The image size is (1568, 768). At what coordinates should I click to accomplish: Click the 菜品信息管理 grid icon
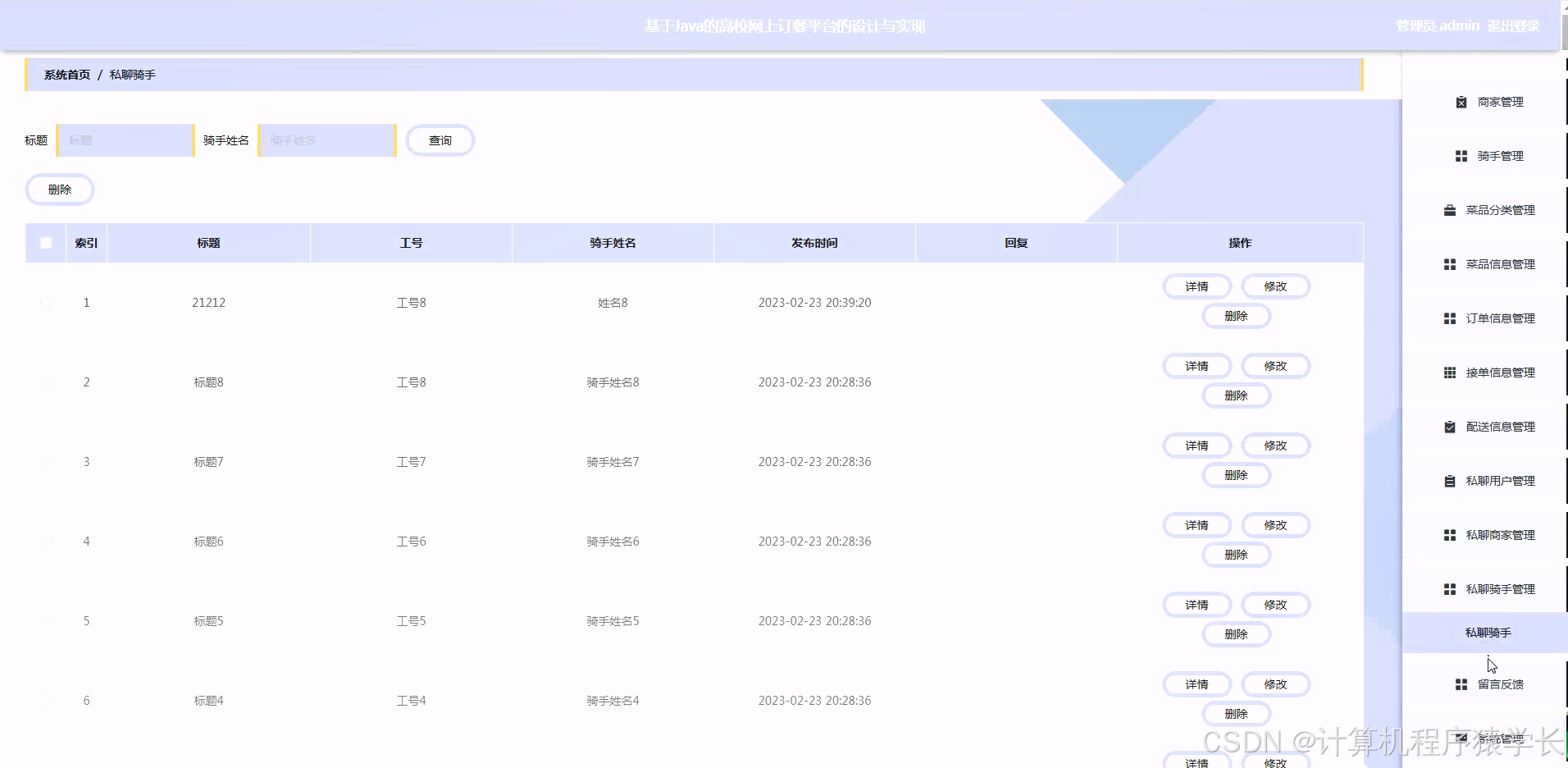(x=1450, y=265)
